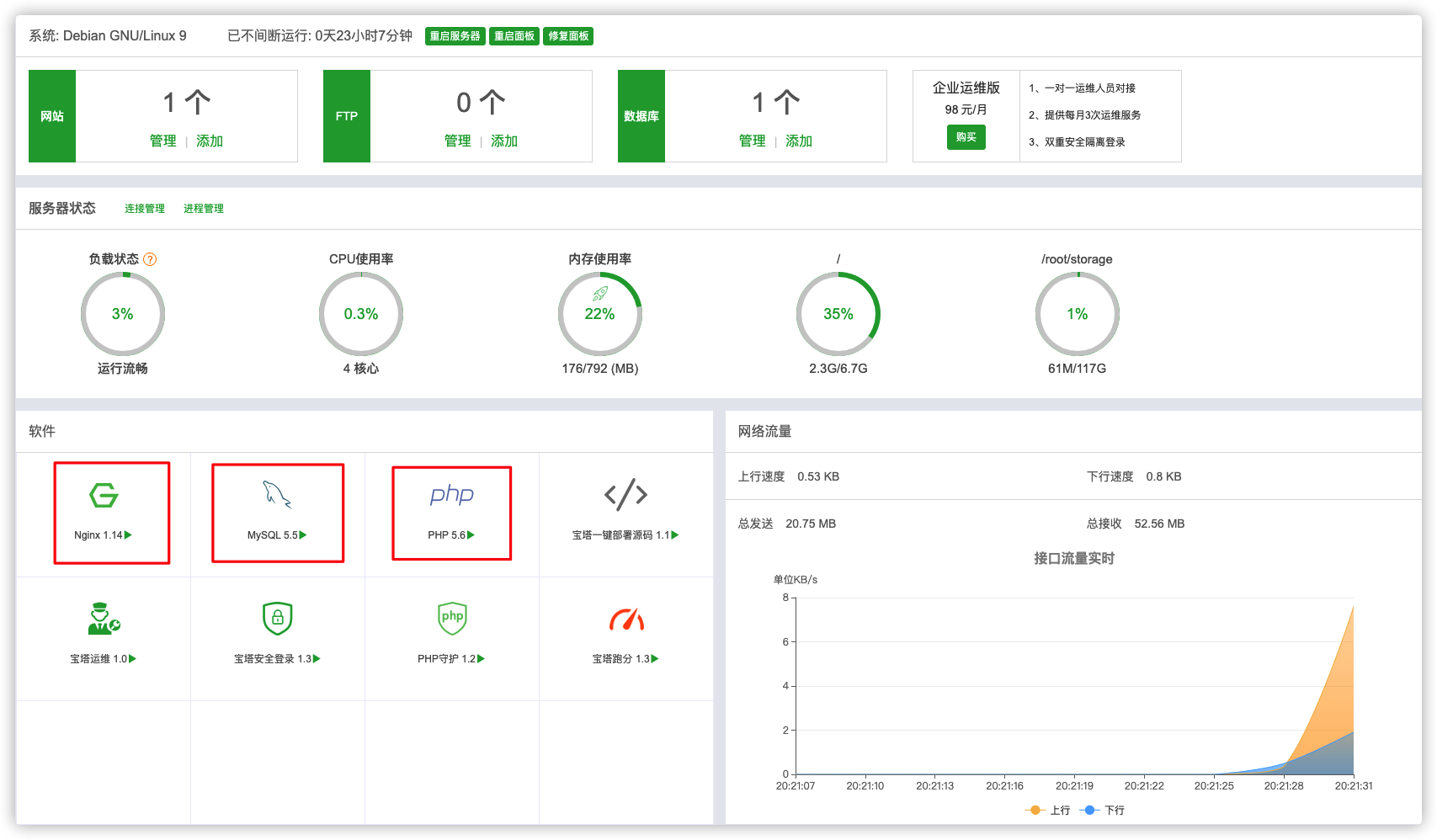Open the 负载状态 help question-mark icon
1437x840 pixels.
tap(151, 259)
